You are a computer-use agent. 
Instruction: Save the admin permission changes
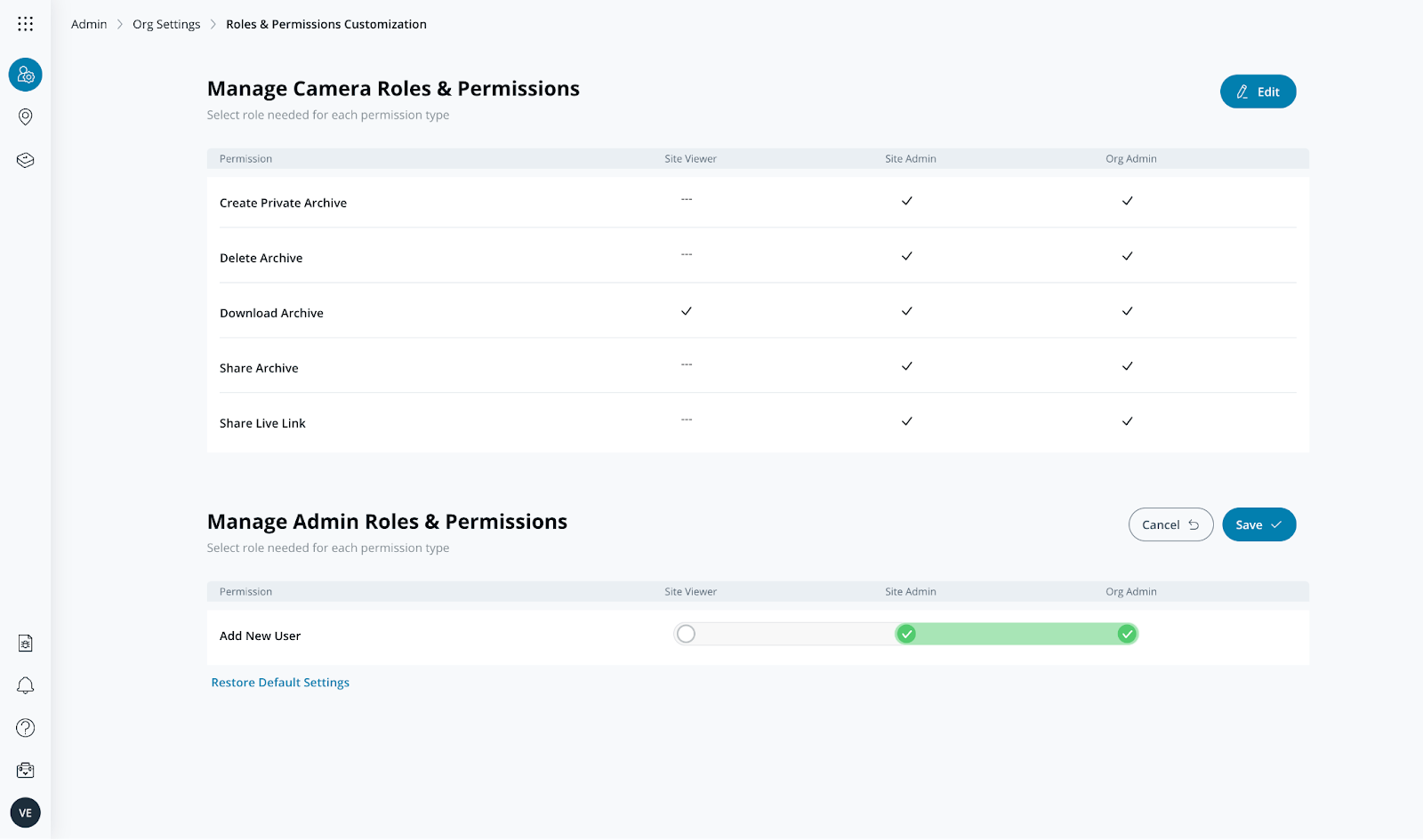pos(1258,524)
